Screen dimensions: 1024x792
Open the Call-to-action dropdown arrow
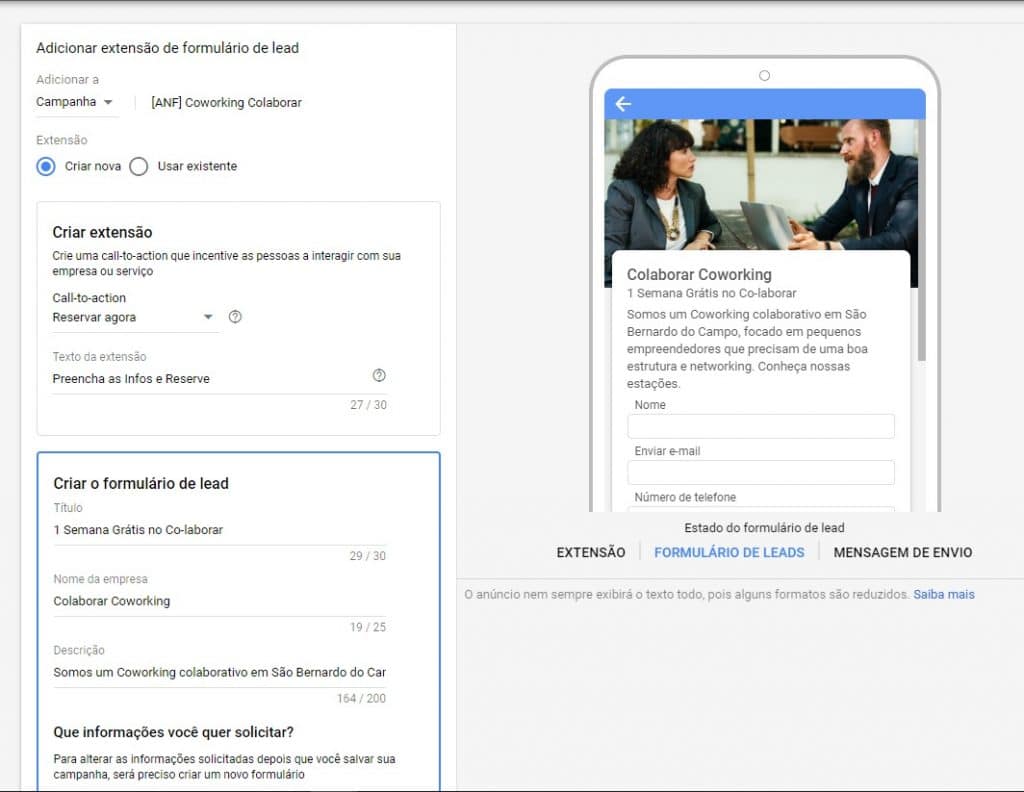(x=209, y=316)
